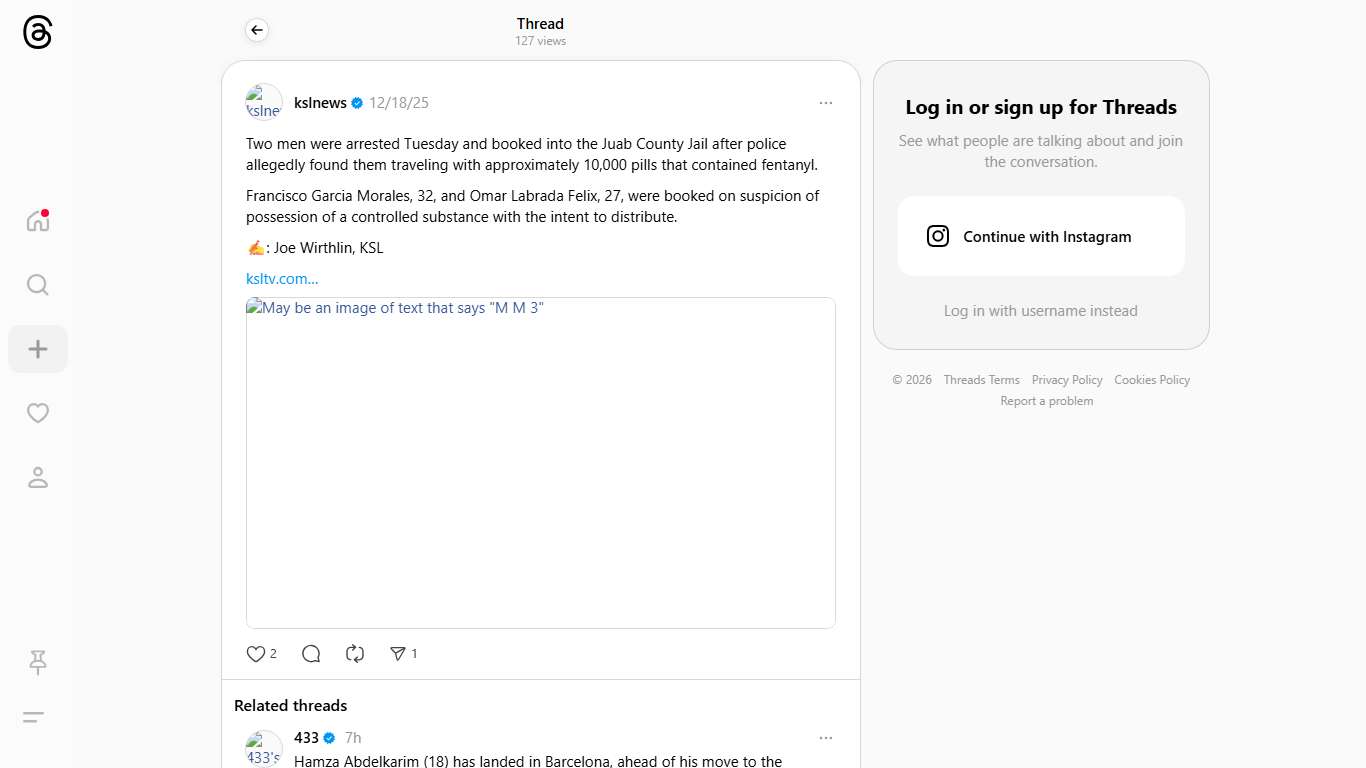Image resolution: width=1366 pixels, height=768 pixels.
Task: Expand options for the 433 thread
Action: click(x=825, y=738)
